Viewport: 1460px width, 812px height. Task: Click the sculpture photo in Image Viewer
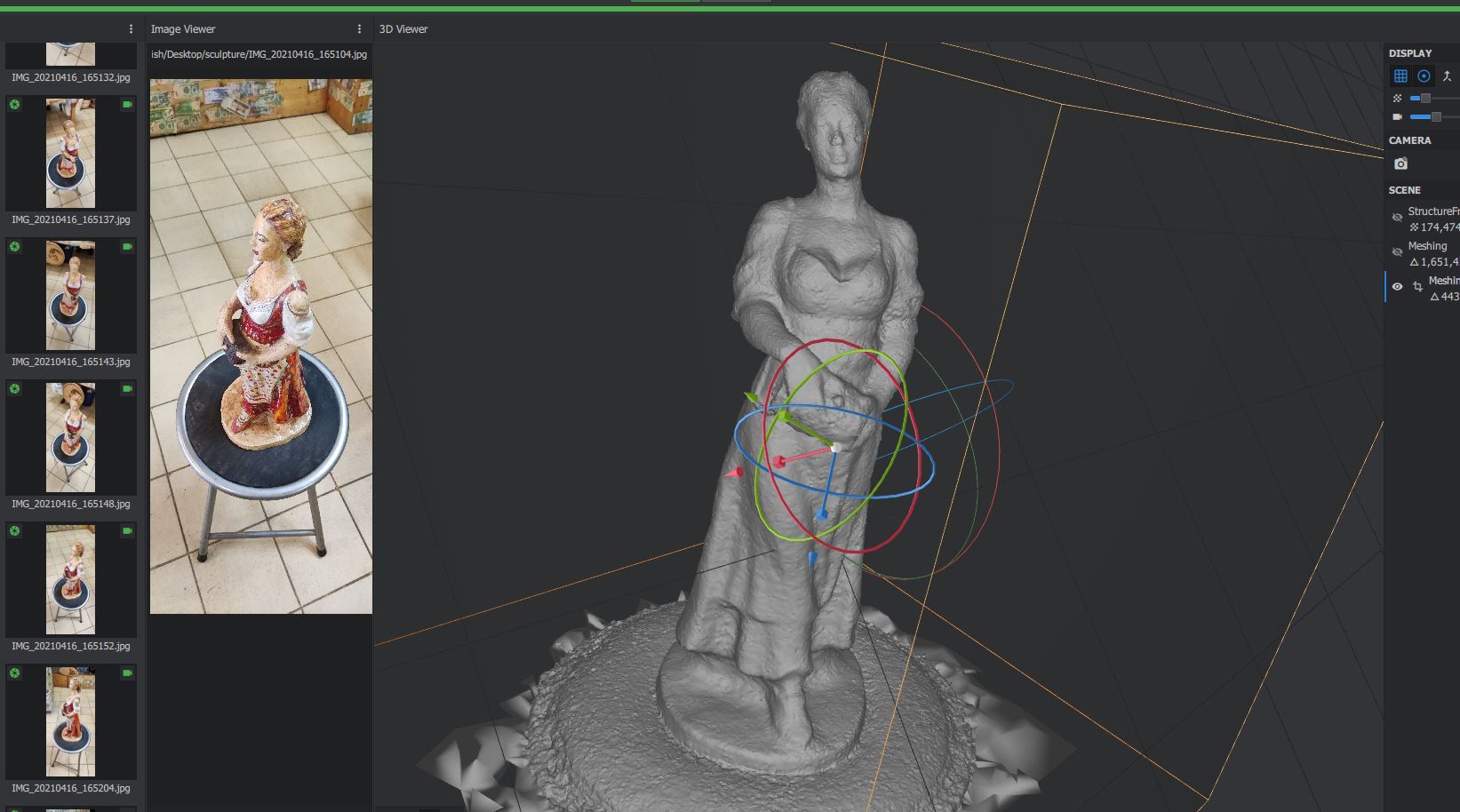click(x=261, y=346)
